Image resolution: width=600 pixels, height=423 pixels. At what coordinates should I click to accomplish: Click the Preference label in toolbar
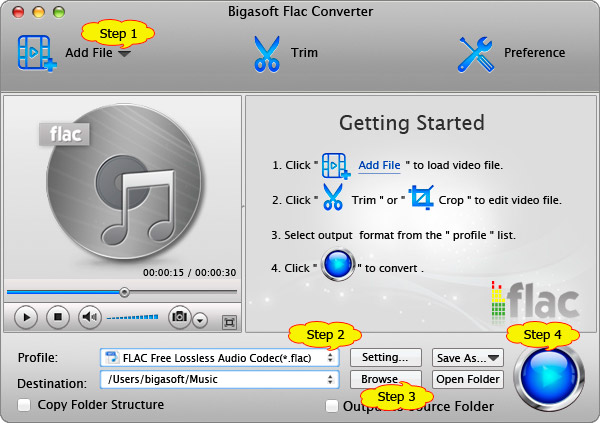point(534,52)
